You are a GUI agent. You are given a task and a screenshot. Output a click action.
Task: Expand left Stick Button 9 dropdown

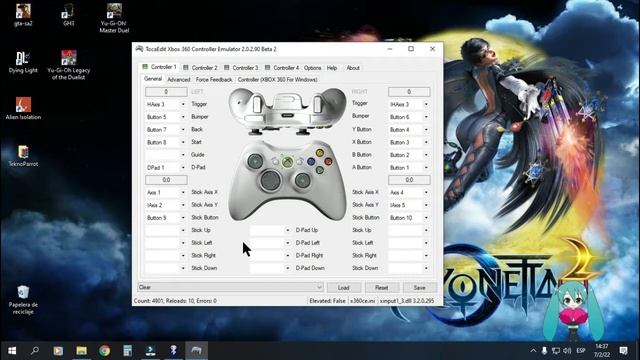pyautogui.click(x=183, y=218)
